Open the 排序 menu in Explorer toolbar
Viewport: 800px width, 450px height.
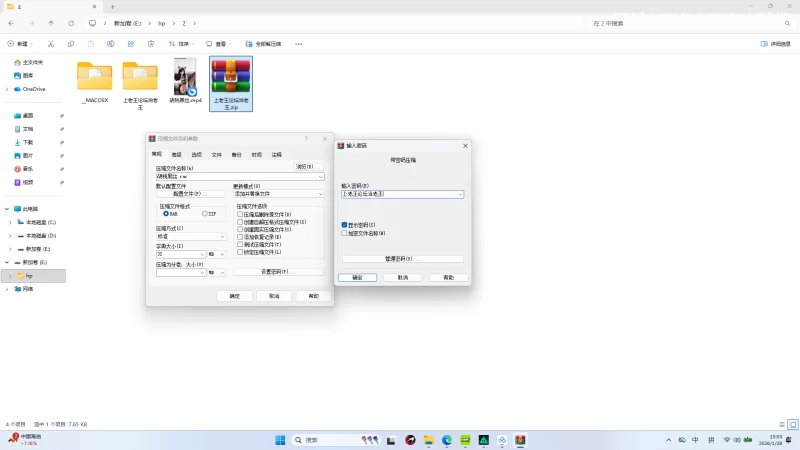coord(180,44)
